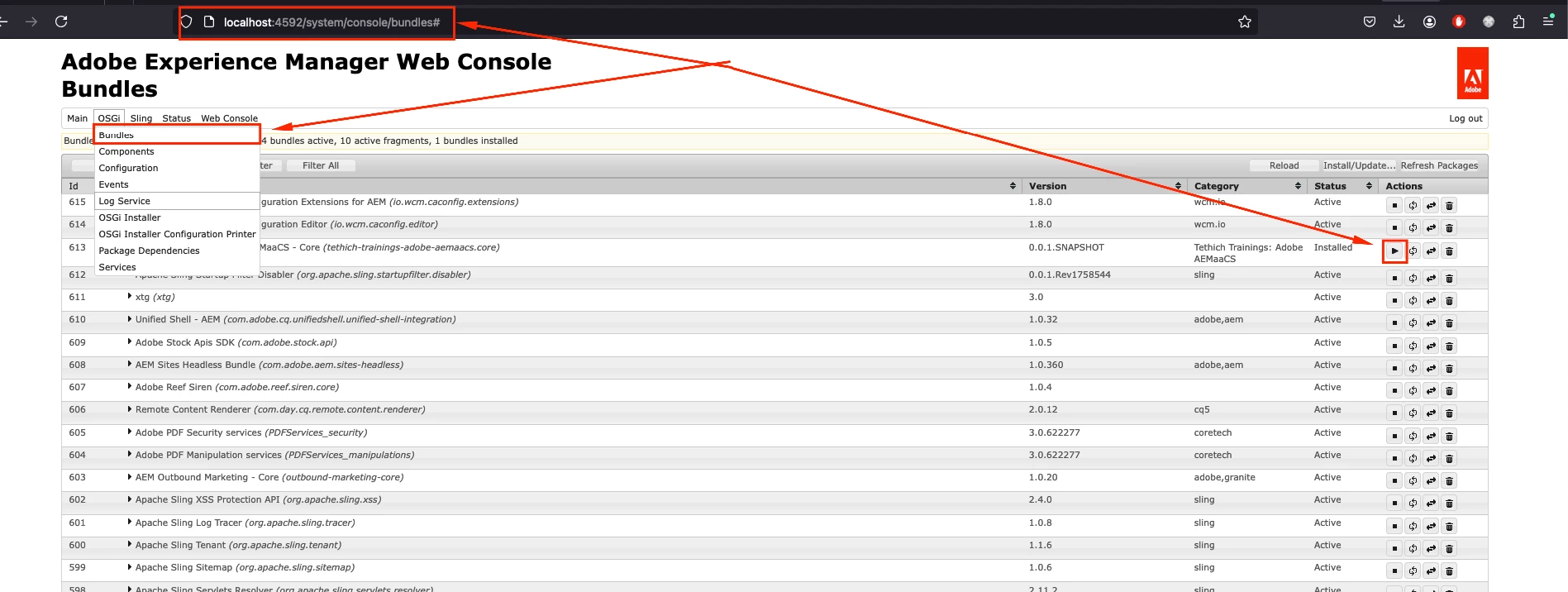Expand AEM Sites Headless Bundle details
1568x592 pixels.
[130, 364]
